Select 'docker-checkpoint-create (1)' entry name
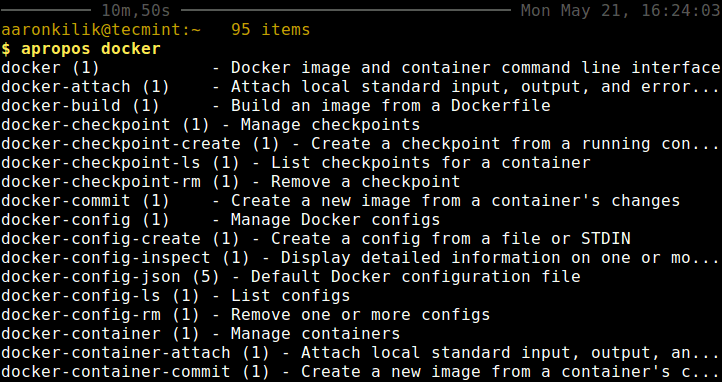This screenshot has width=722, height=382. click(x=140, y=144)
